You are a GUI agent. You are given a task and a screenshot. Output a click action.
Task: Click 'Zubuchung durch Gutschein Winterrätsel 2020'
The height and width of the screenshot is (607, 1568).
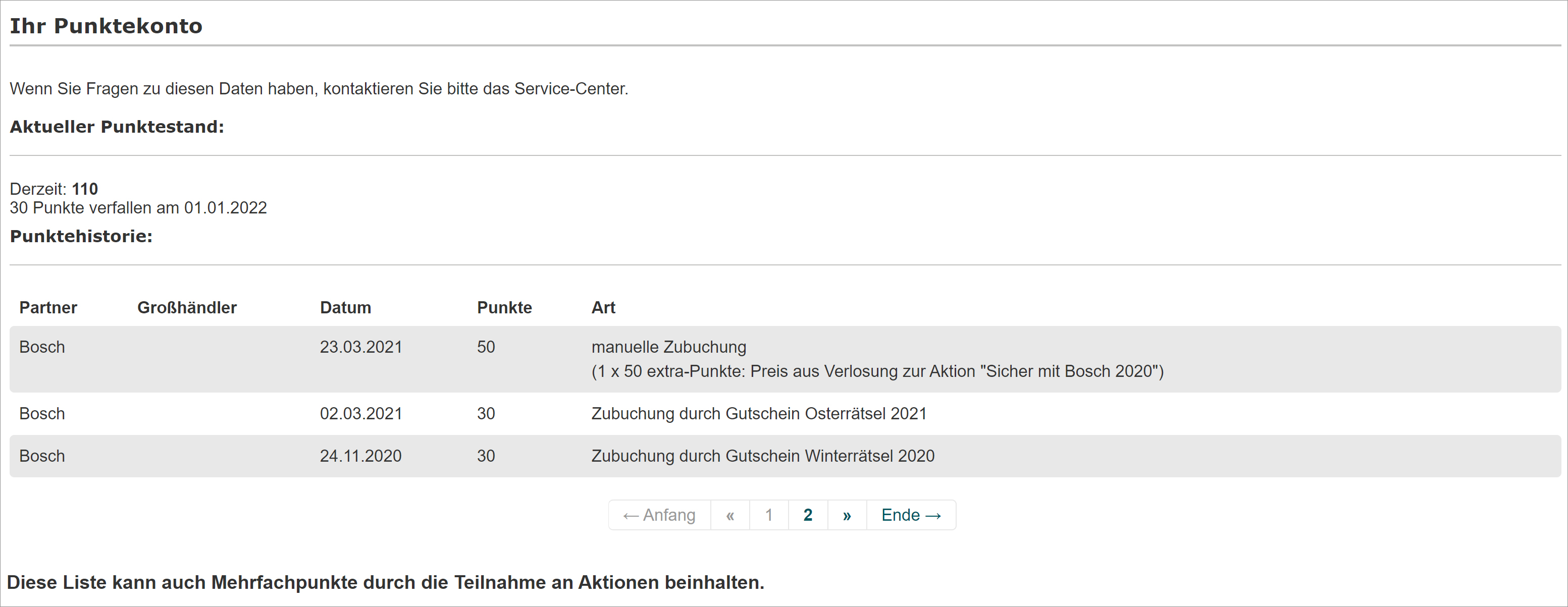coord(763,456)
